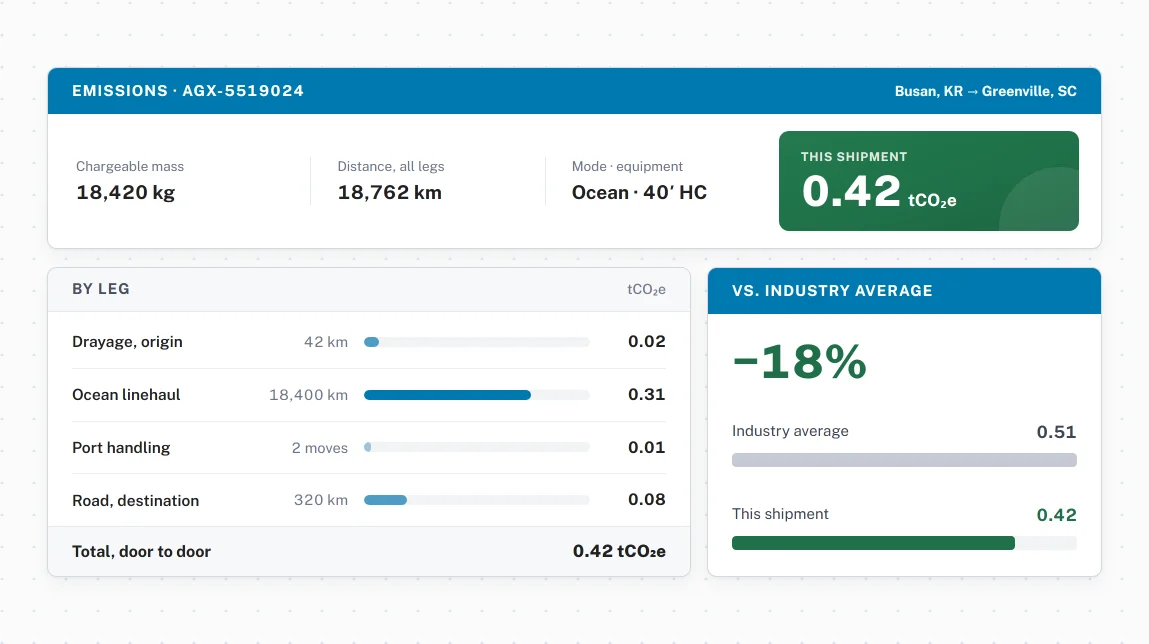The image size is (1149, 644).
Task: Click the VS. INDUSTRY AVERAGE panel header
Action: pos(904,291)
